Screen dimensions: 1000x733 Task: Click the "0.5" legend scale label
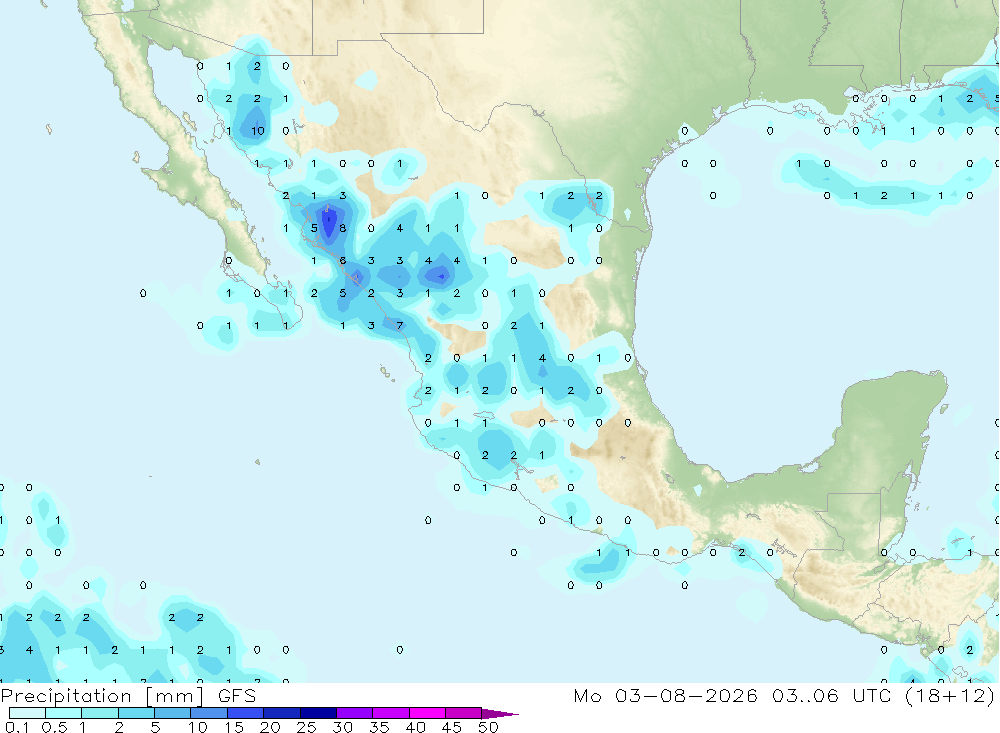click(x=54, y=727)
